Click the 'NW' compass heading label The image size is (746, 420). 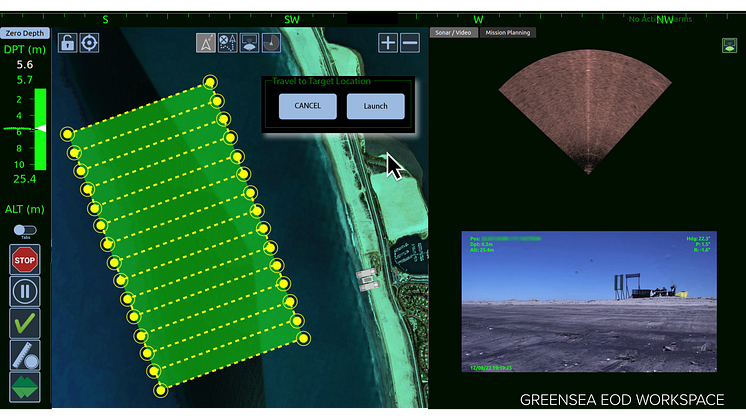click(x=665, y=20)
